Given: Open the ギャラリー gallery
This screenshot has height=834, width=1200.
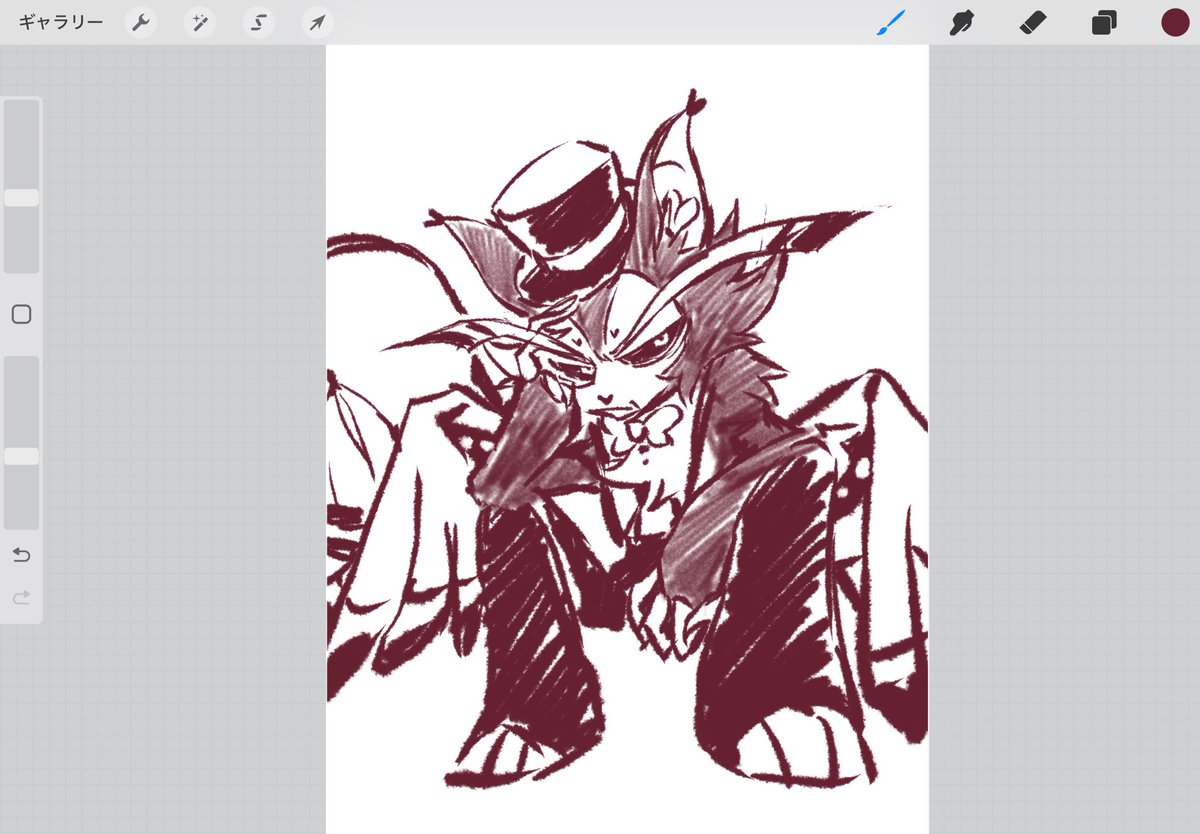Looking at the screenshot, I should 61,22.
